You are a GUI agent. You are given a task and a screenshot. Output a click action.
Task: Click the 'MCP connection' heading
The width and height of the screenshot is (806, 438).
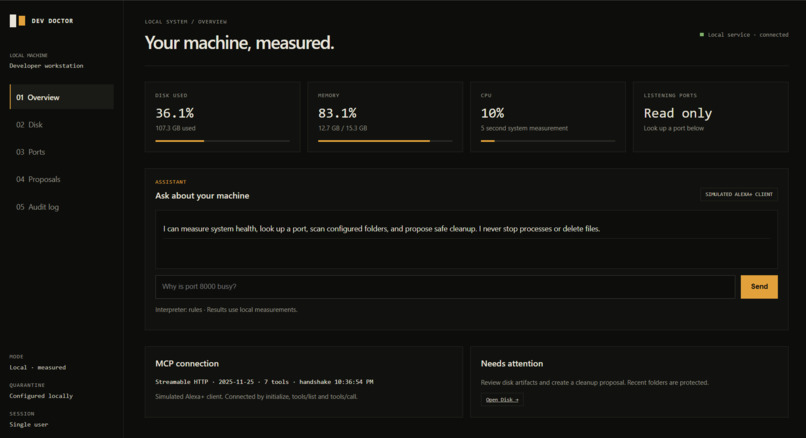tap(187, 363)
